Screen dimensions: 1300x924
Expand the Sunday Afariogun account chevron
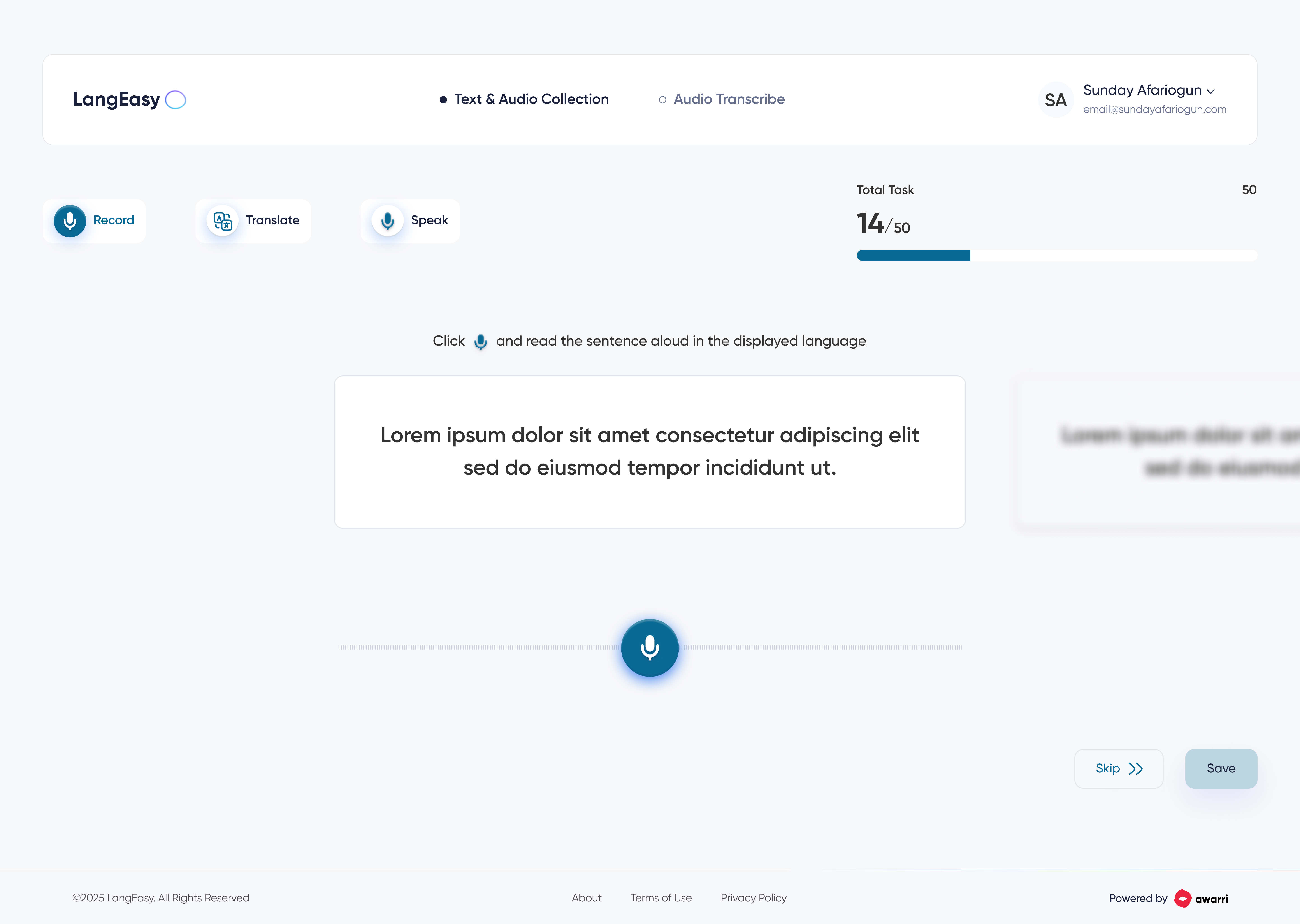pos(1211,92)
